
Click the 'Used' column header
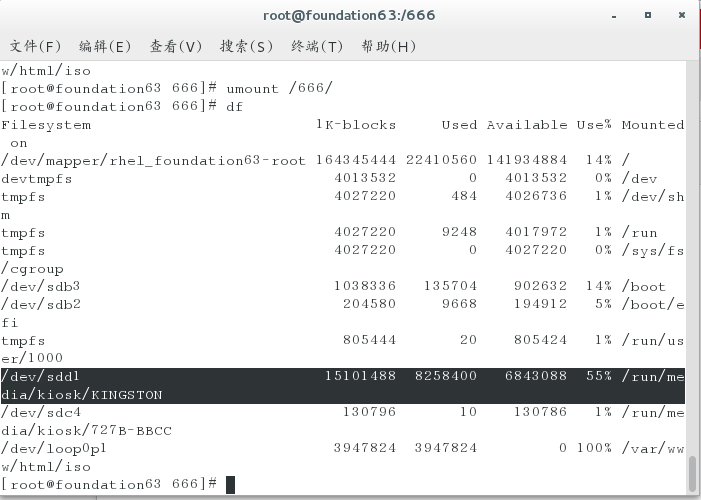point(459,125)
